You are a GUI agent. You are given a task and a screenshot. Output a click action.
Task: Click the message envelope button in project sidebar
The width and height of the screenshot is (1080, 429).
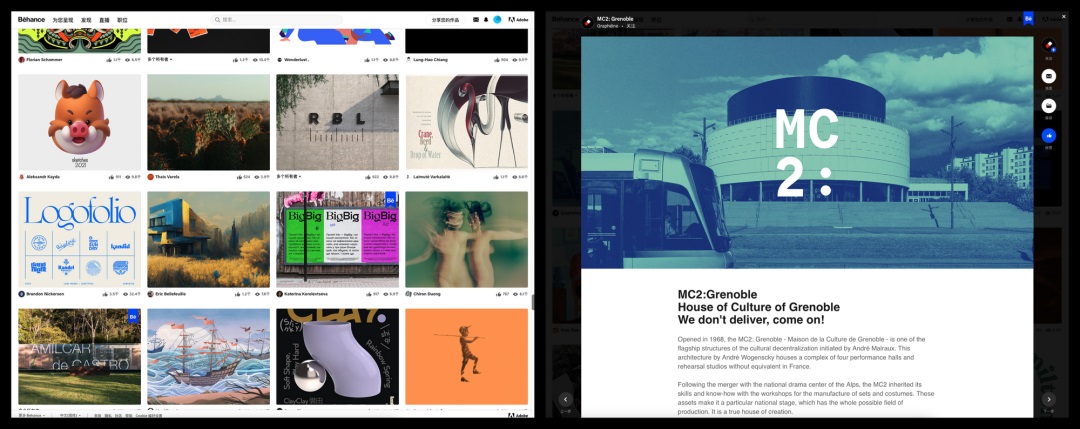[1048, 76]
